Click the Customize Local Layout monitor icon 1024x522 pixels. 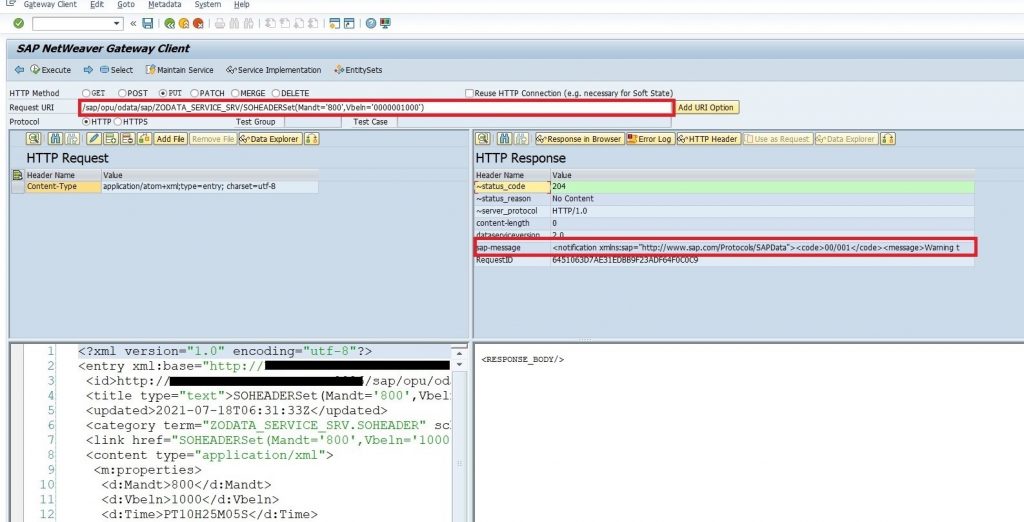[x=385, y=24]
